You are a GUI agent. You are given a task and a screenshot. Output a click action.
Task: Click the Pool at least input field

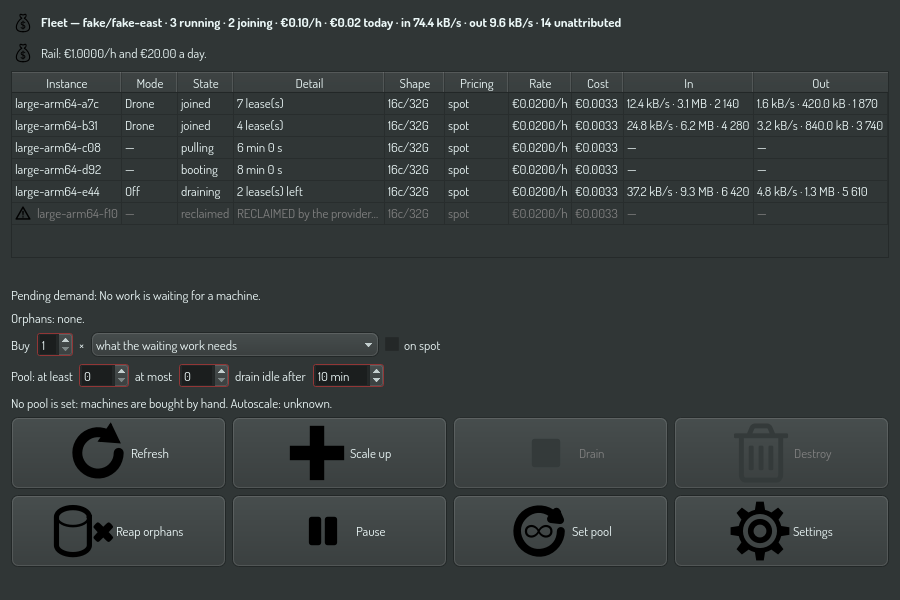point(98,377)
